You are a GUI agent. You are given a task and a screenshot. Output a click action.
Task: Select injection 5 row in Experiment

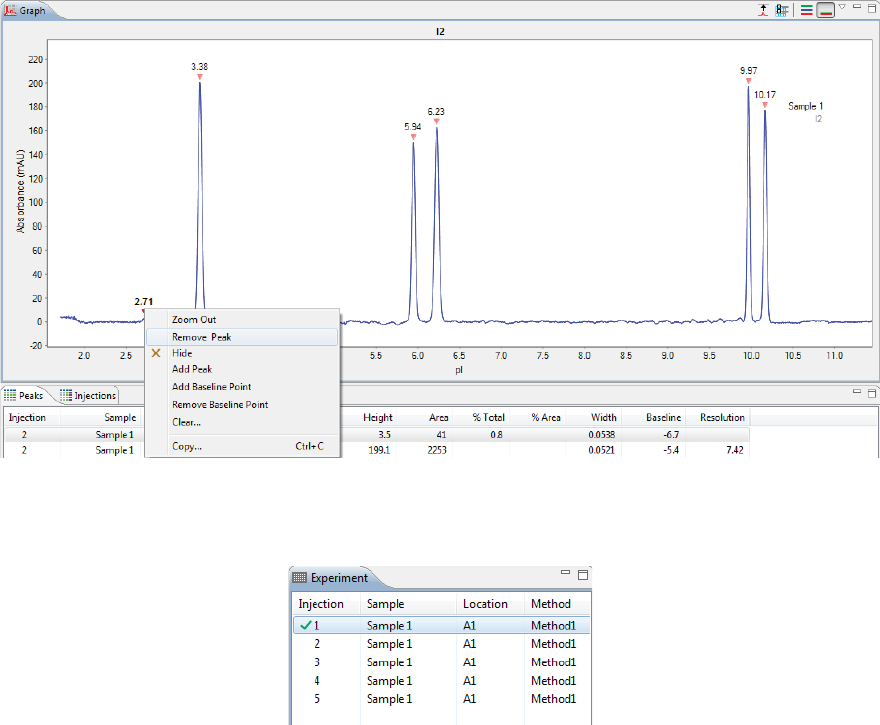click(442, 699)
